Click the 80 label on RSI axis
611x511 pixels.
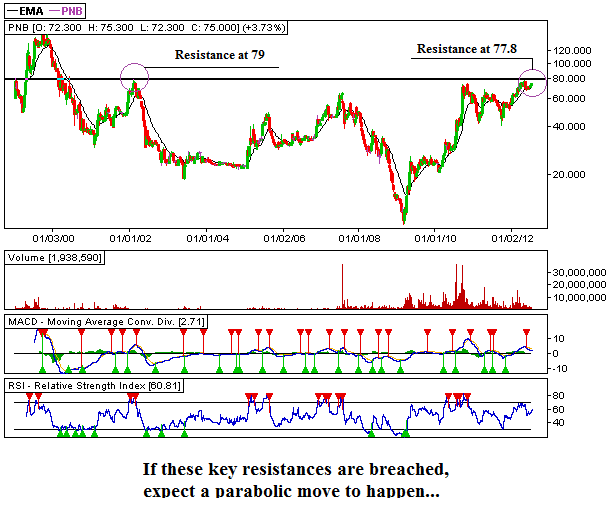[558, 396]
